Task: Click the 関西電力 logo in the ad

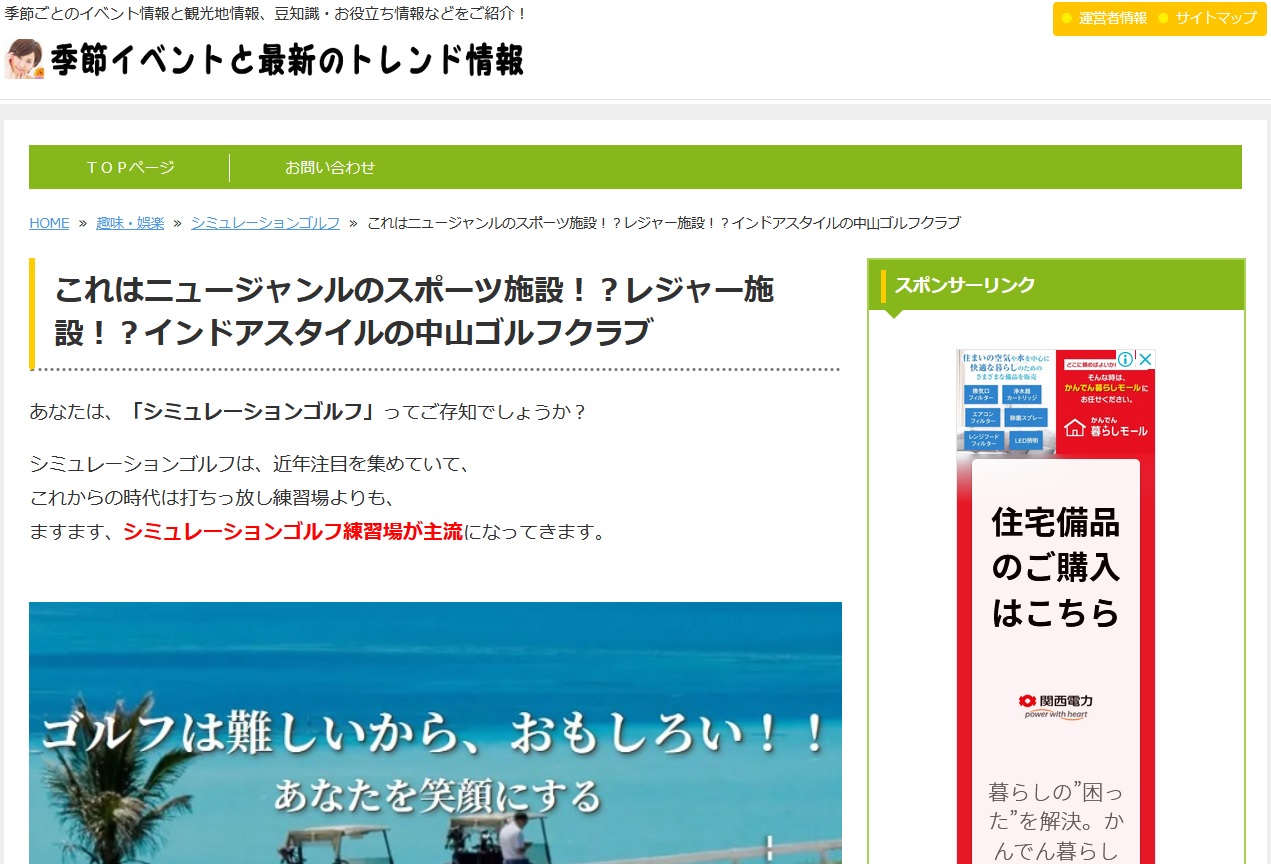Action: pyautogui.click(x=1055, y=704)
